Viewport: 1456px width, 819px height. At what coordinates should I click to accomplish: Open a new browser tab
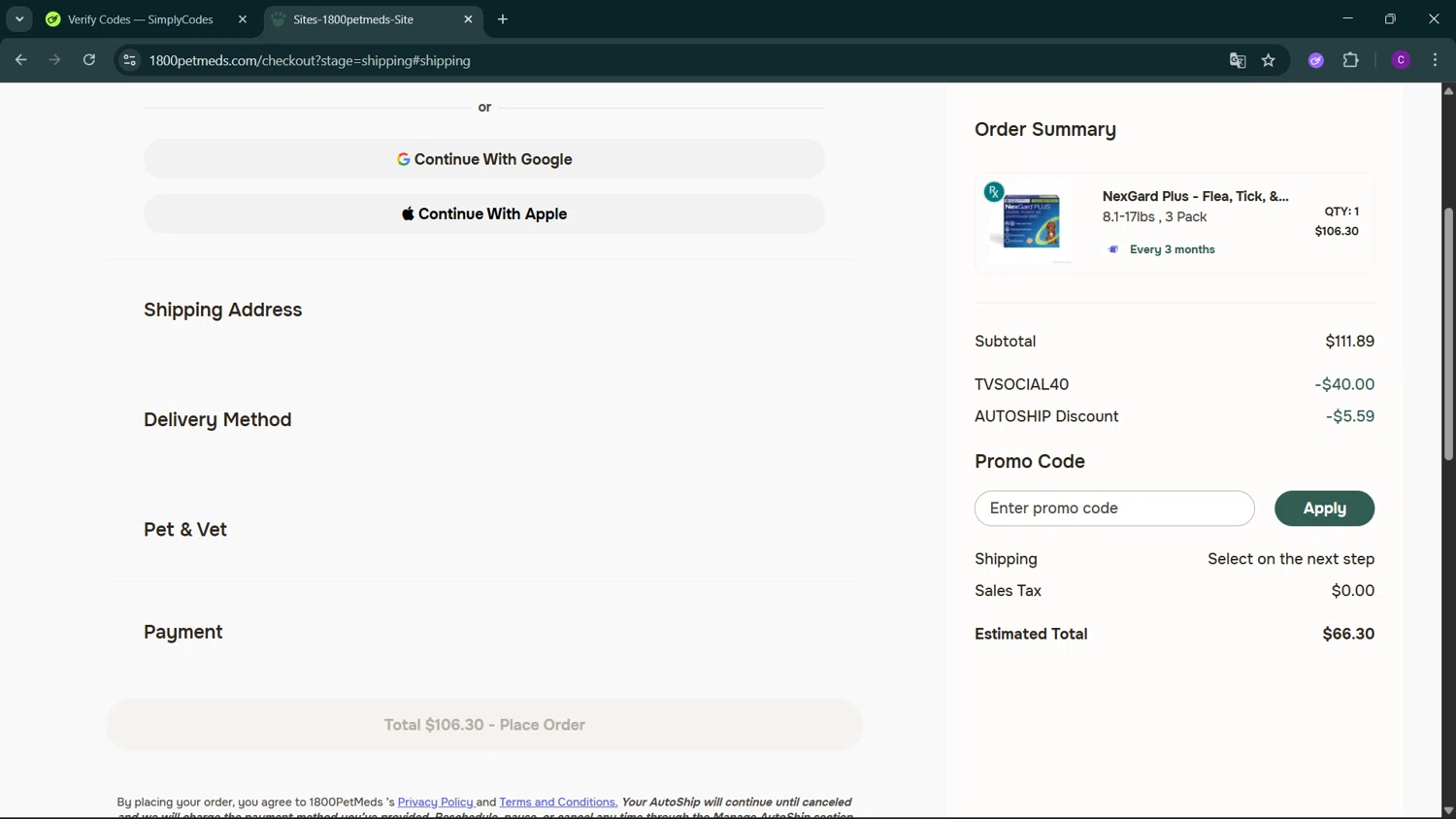click(503, 19)
